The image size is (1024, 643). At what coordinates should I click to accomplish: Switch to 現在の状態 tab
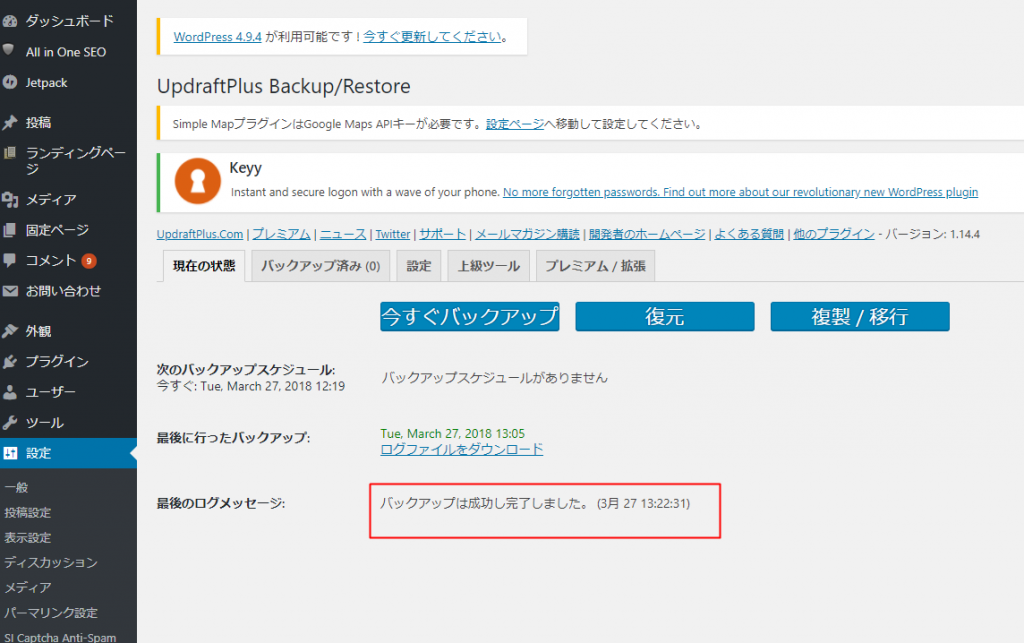[204, 266]
